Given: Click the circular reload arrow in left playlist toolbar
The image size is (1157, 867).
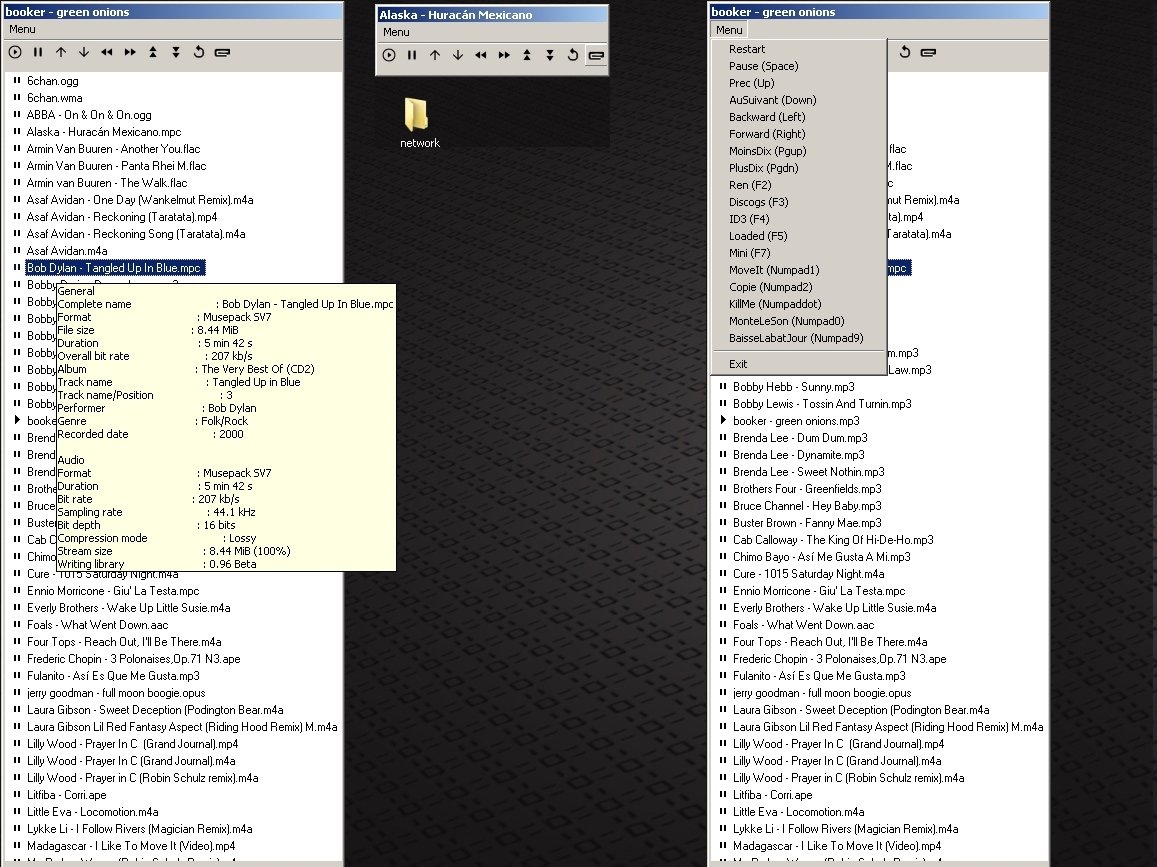Looking at the screenshot, I should (198, 52).
